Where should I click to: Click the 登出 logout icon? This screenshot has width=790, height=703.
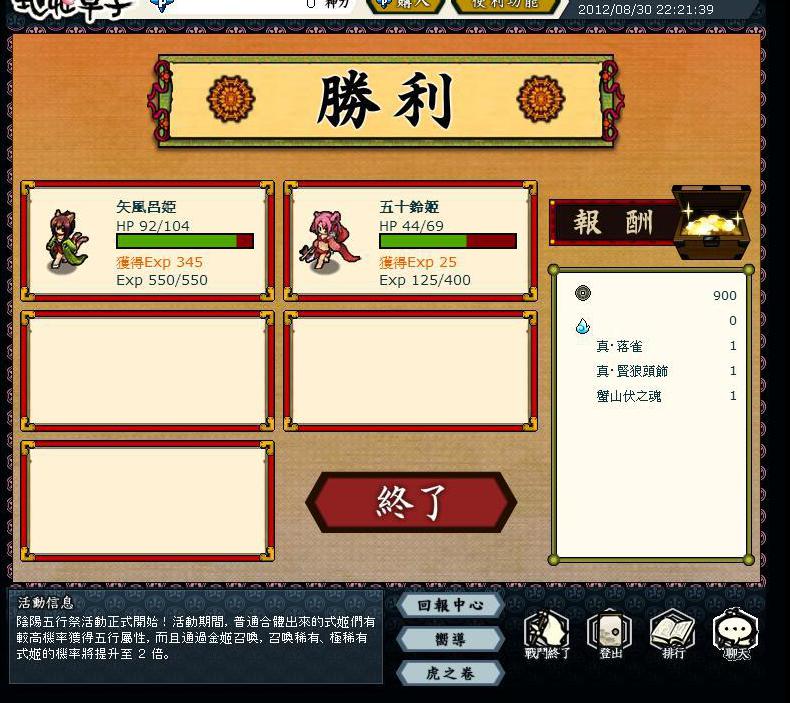(x=610, y=634)
